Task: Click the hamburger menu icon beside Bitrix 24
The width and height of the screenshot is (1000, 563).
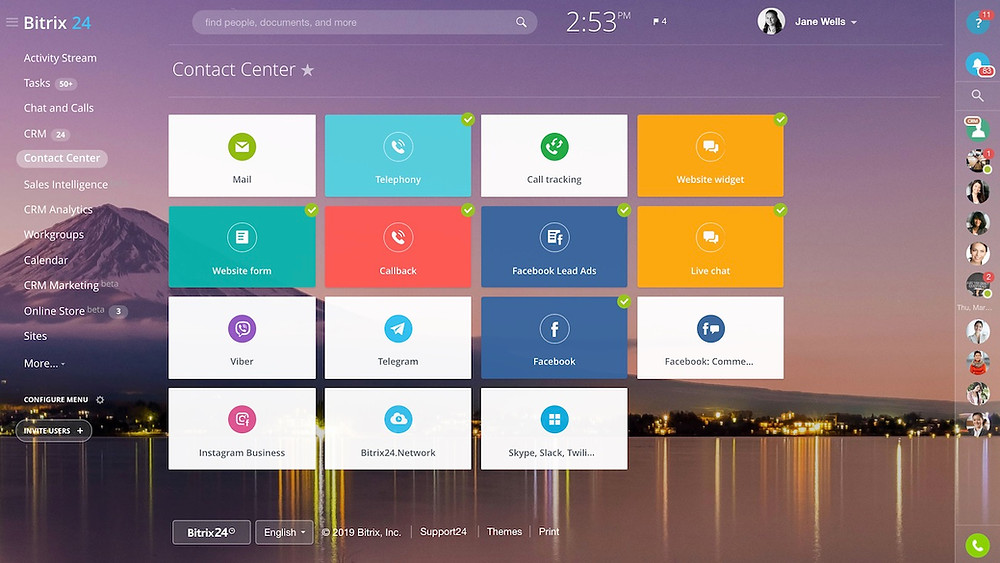Action: [11, 22]
